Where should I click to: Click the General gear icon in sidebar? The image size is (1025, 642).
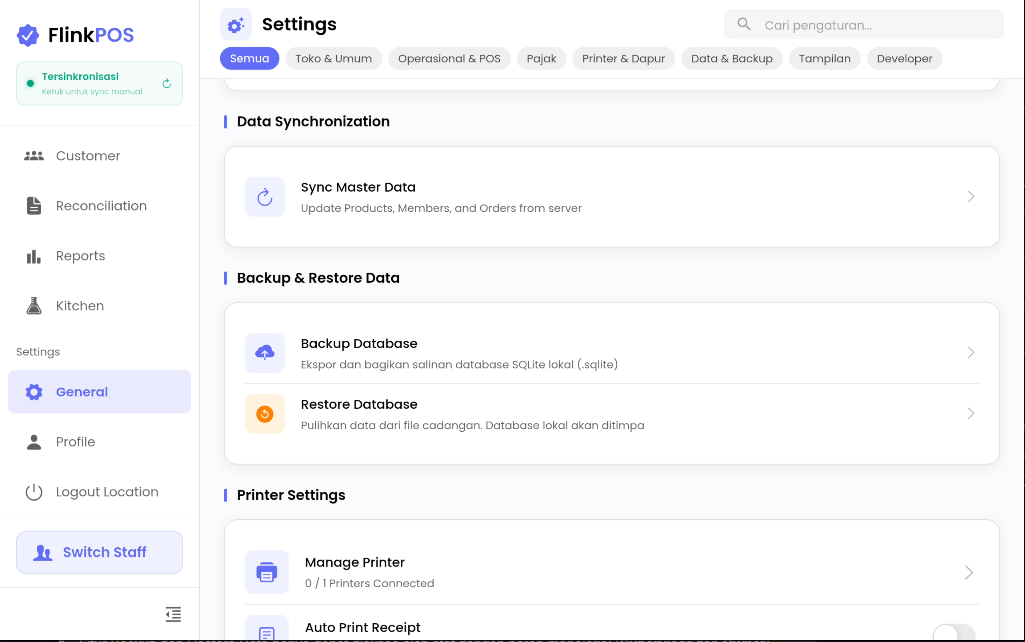34,392
